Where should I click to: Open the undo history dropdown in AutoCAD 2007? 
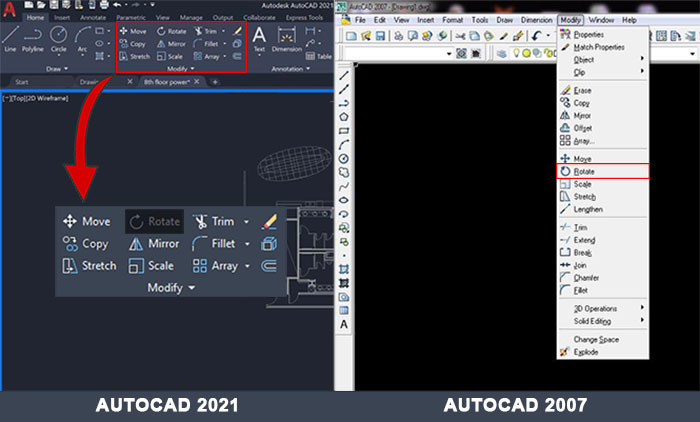pyautogui.click(x=548, y=36)
